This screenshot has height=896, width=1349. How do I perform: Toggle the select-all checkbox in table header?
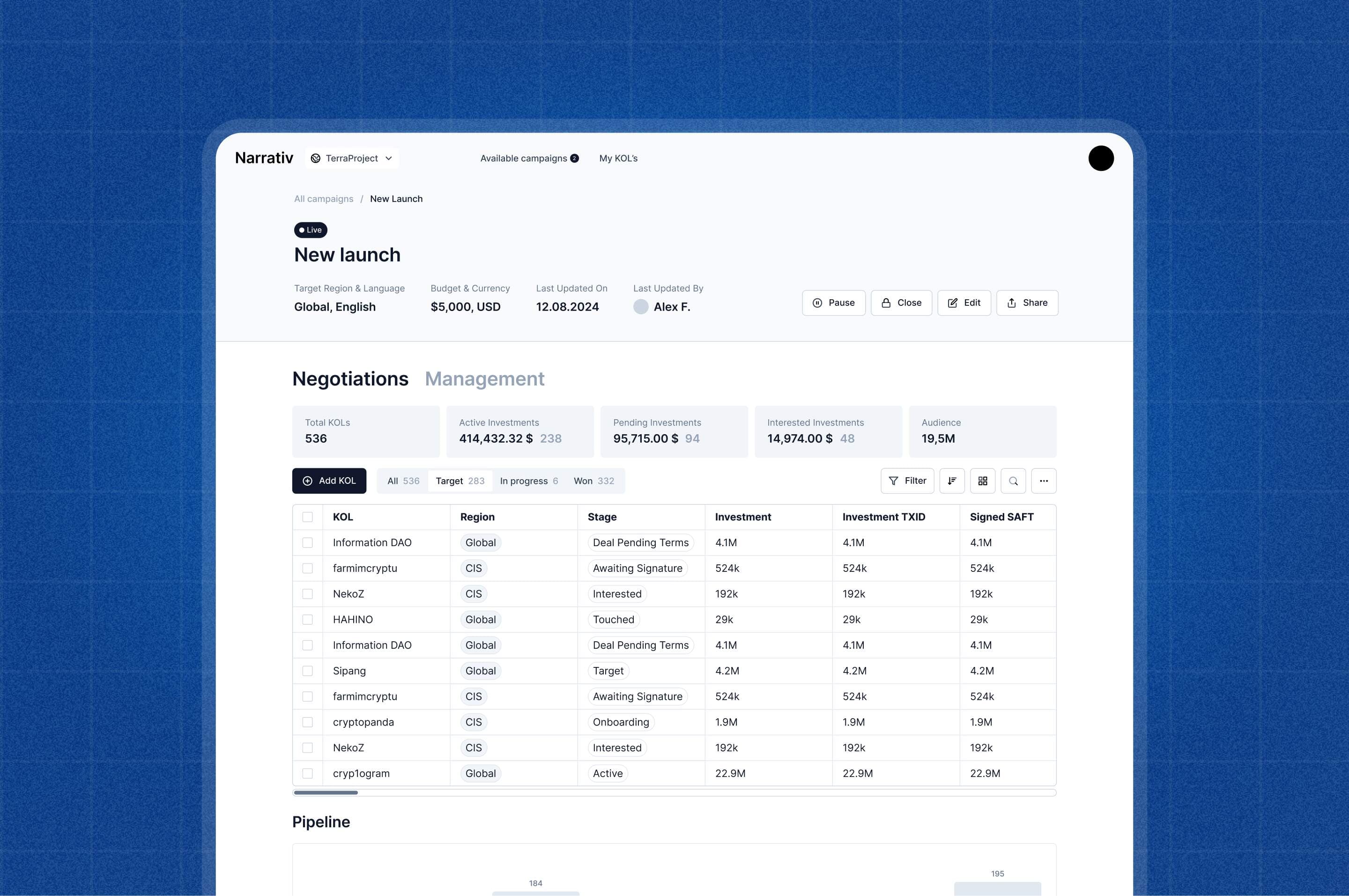click(307, 517)
